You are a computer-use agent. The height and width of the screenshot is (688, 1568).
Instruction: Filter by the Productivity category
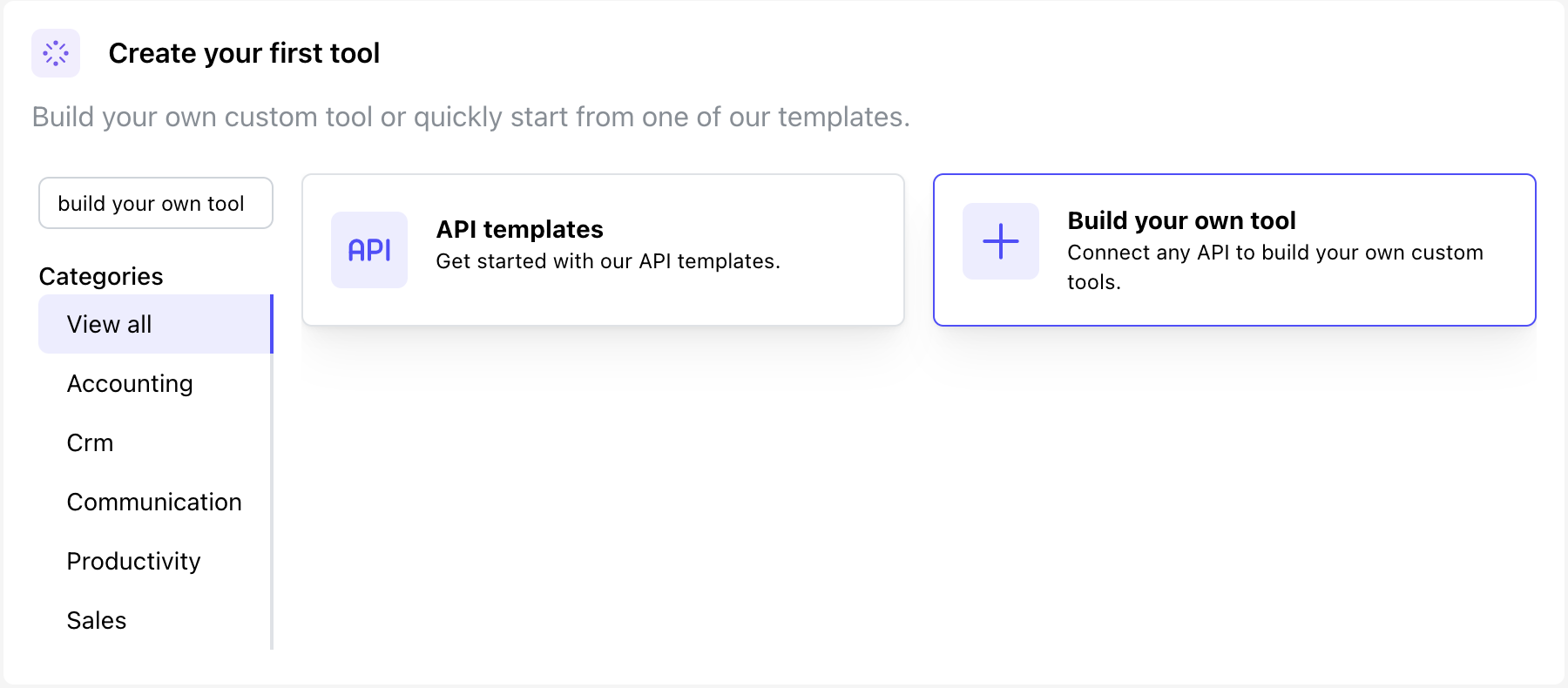click(134, 561)
